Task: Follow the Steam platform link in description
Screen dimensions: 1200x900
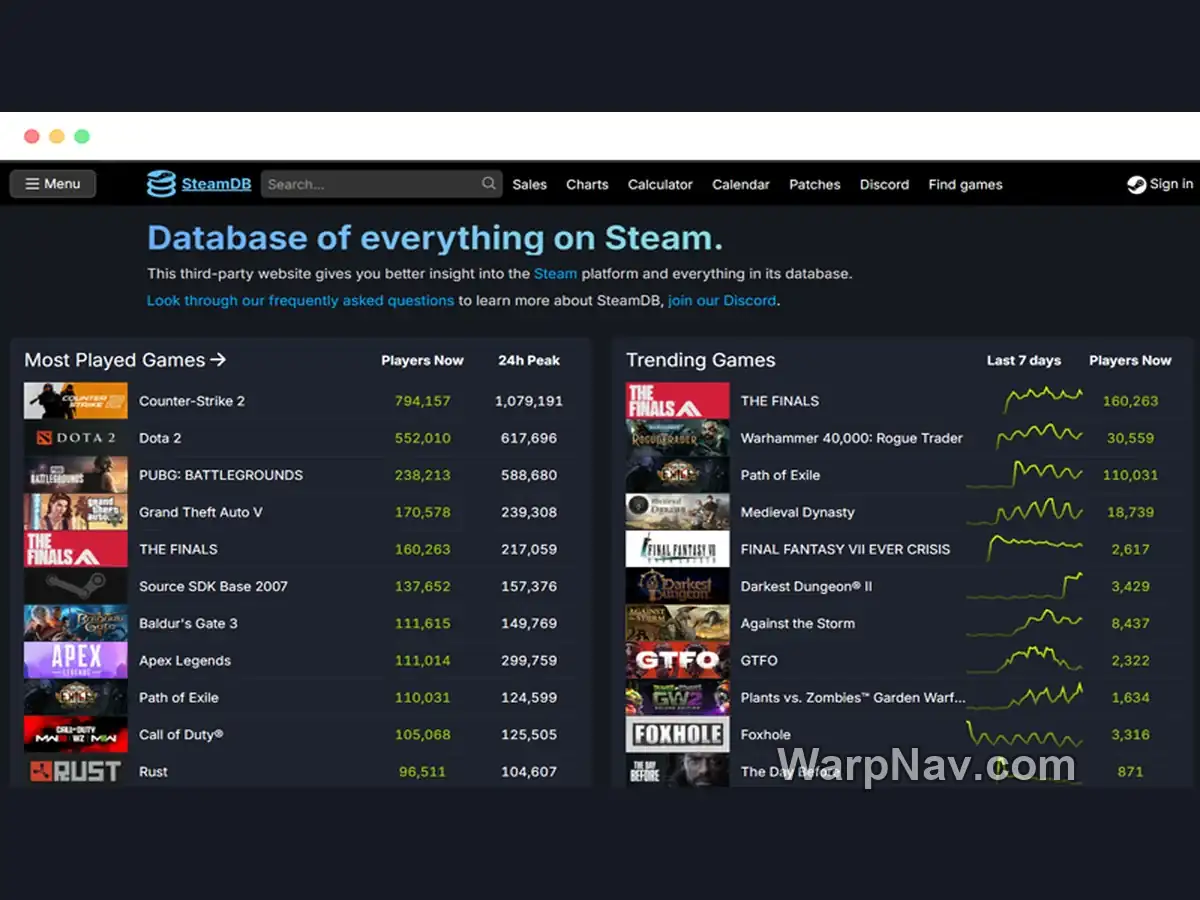Action: click(555, 273)
